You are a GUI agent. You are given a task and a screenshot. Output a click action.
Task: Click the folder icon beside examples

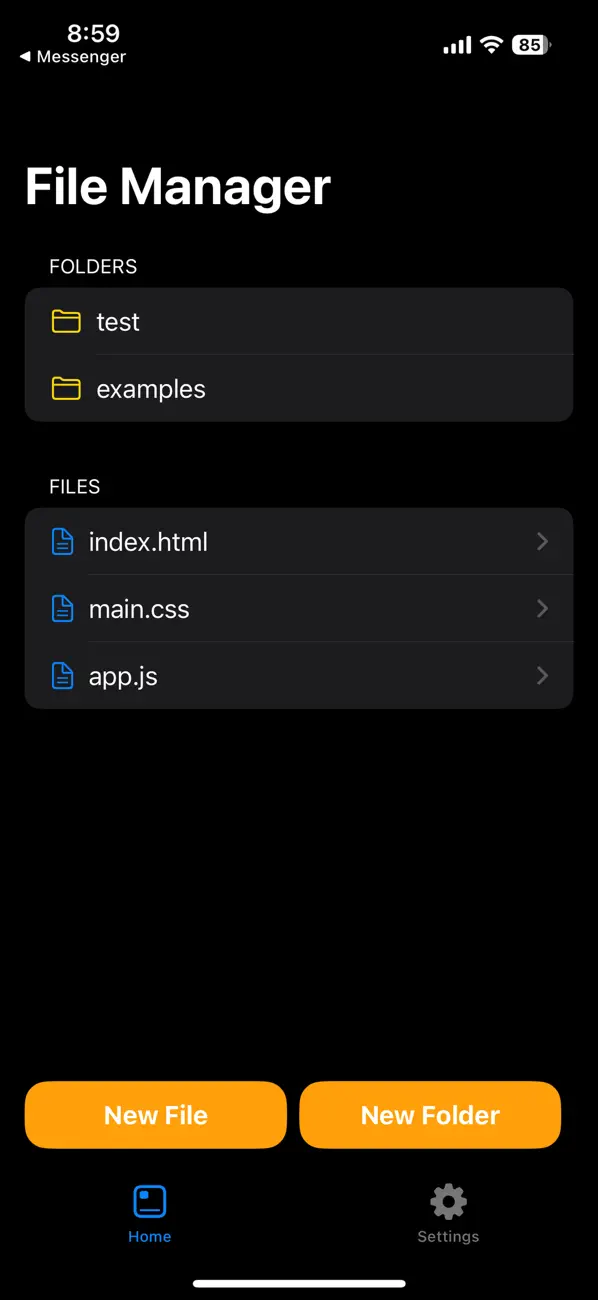(66, 388)
